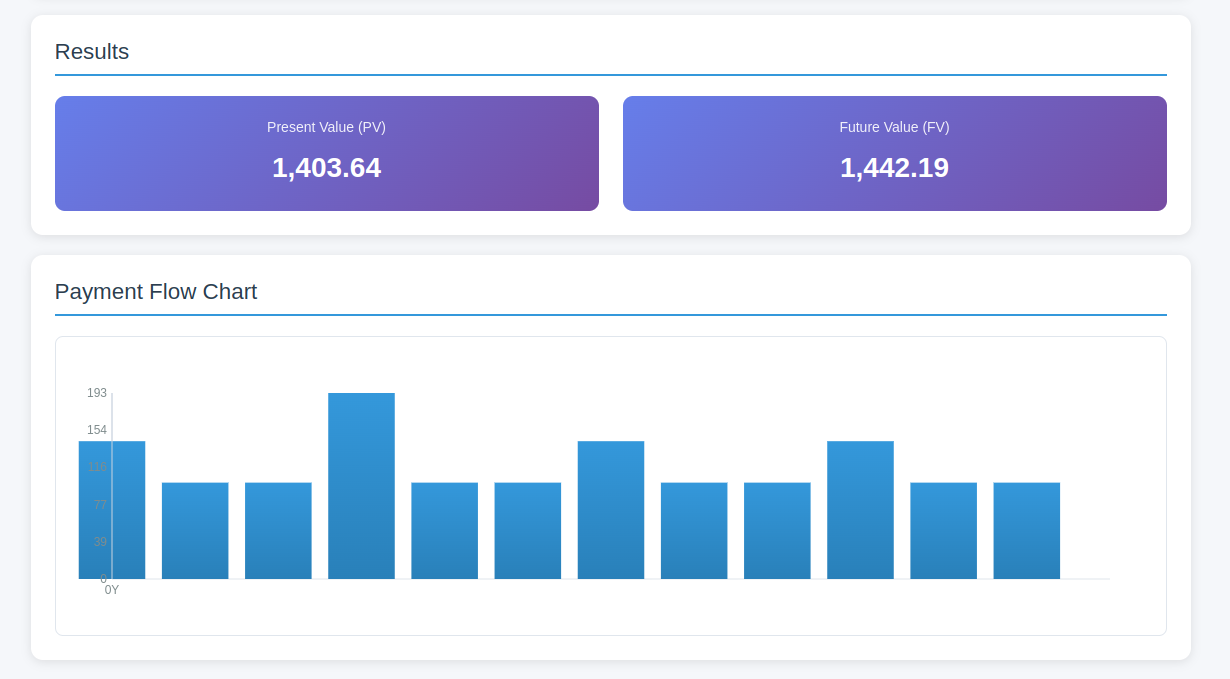Click the second bar in the chart

click(195, 531)
